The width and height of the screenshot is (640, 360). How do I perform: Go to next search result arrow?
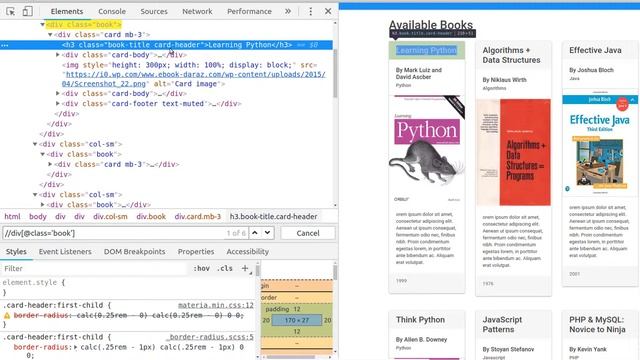pos(267,233)
